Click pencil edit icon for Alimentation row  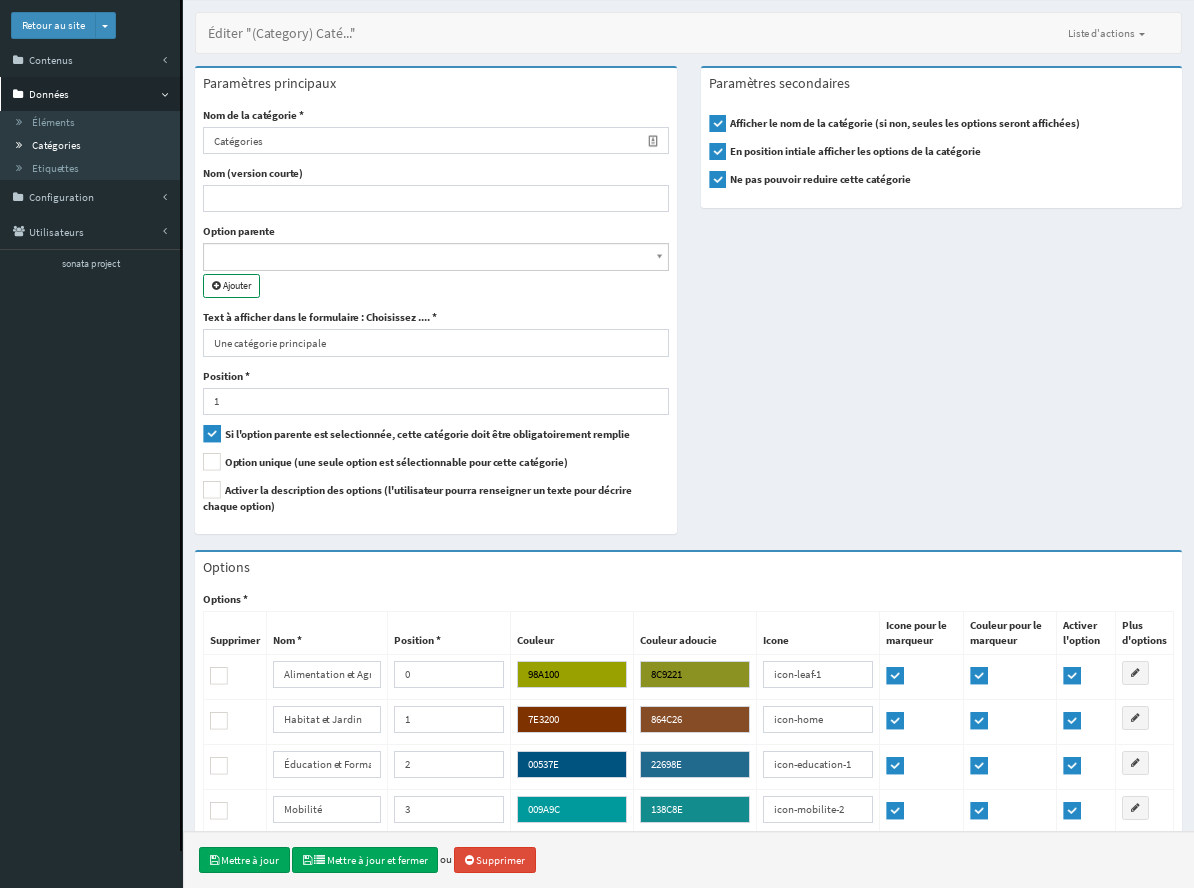pos(1135,673)
